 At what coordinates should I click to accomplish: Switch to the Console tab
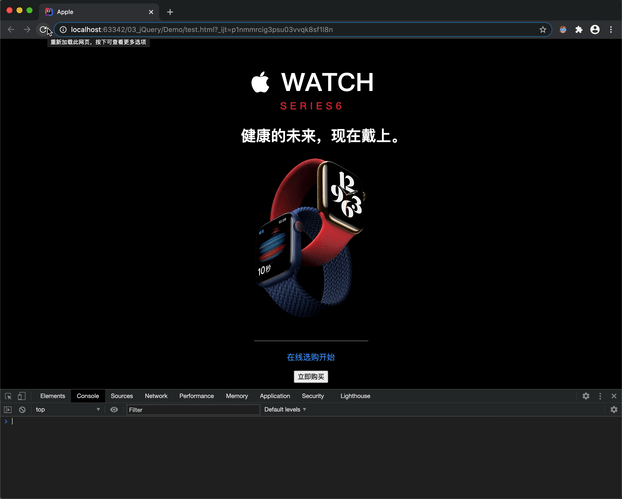tap(88, 396)
